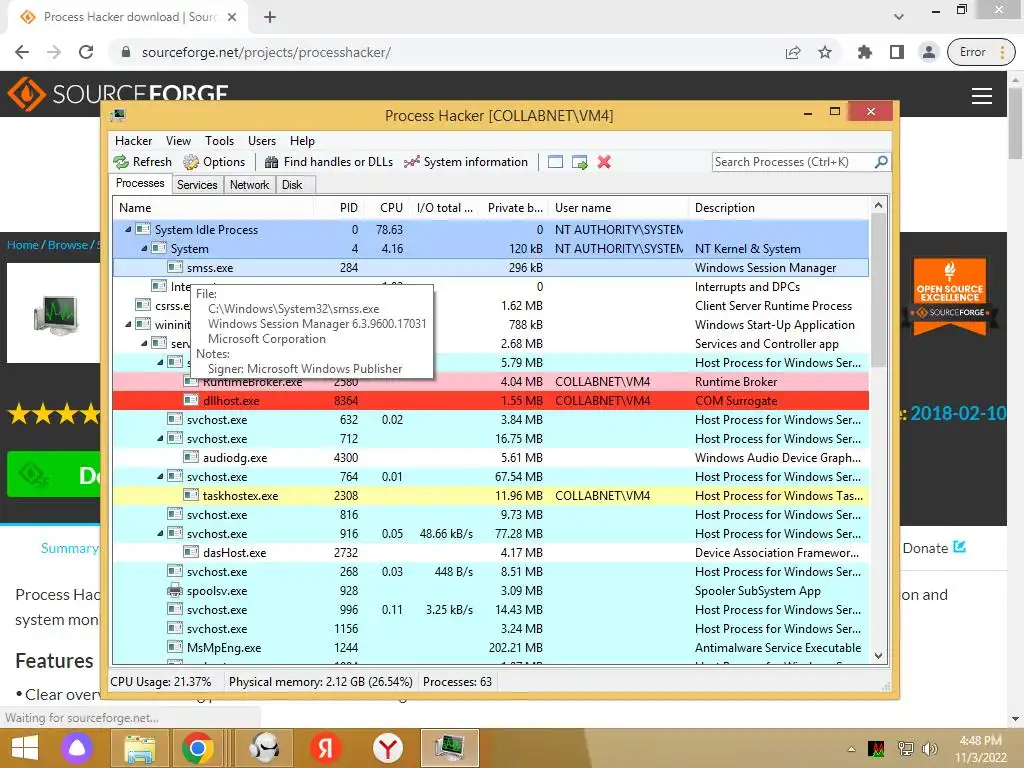Click red X terminate window icon

[x=604, y=162]
